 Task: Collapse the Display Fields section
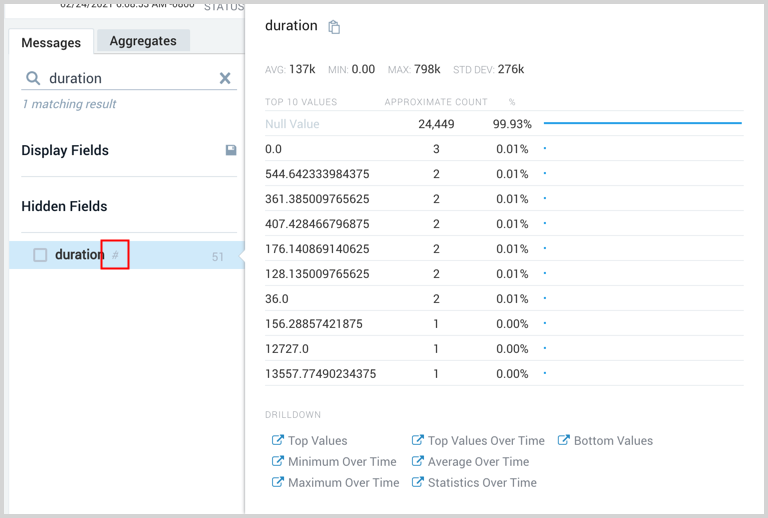tap(65, 150)
